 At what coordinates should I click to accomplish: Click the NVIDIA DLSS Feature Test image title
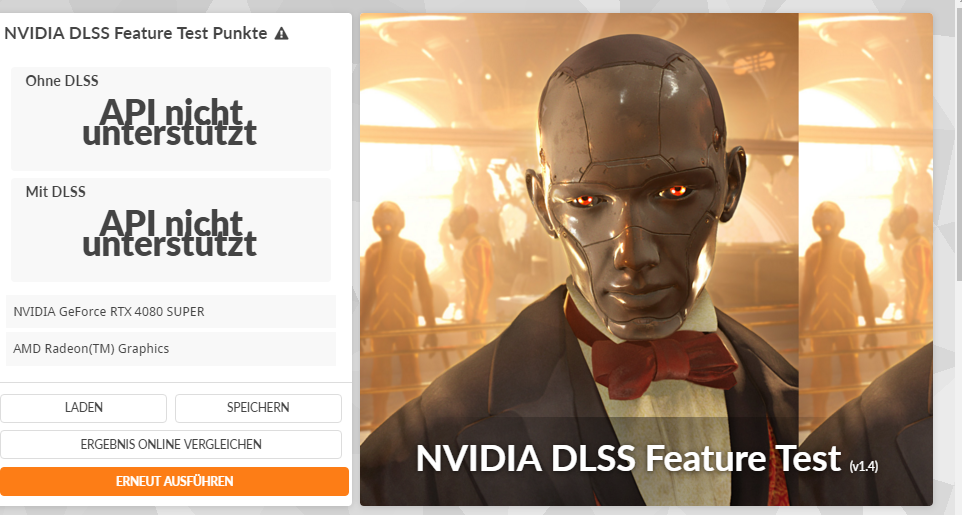pyautogui.click(x=628, y=459)
